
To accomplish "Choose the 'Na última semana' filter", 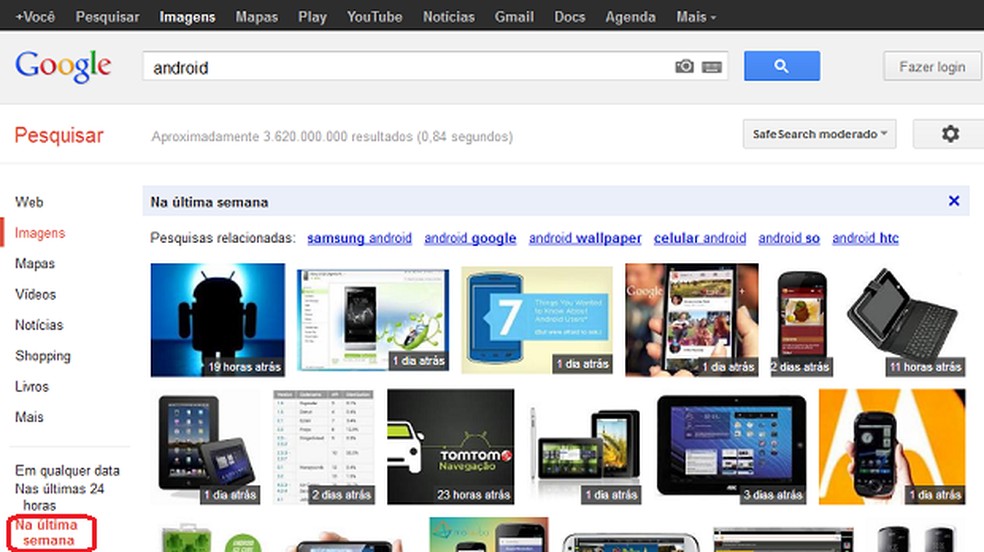I will click(x=46, y=533).
